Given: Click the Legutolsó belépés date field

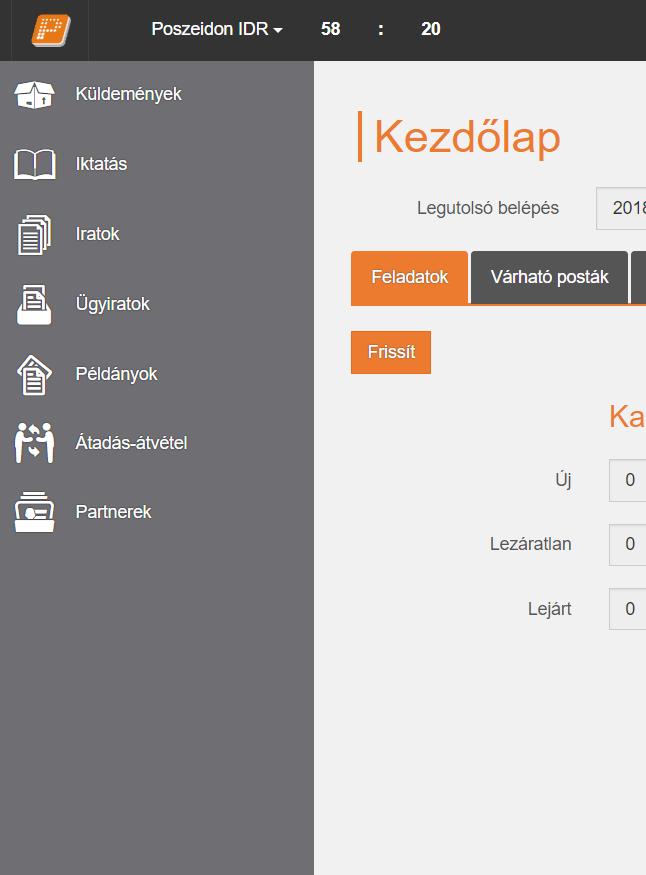Looking at the screenshot, I should pyautogui.click(x=621, y=208).
